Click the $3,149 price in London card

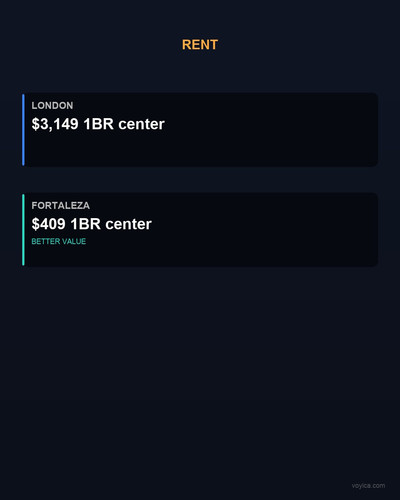tap(55, 124)
